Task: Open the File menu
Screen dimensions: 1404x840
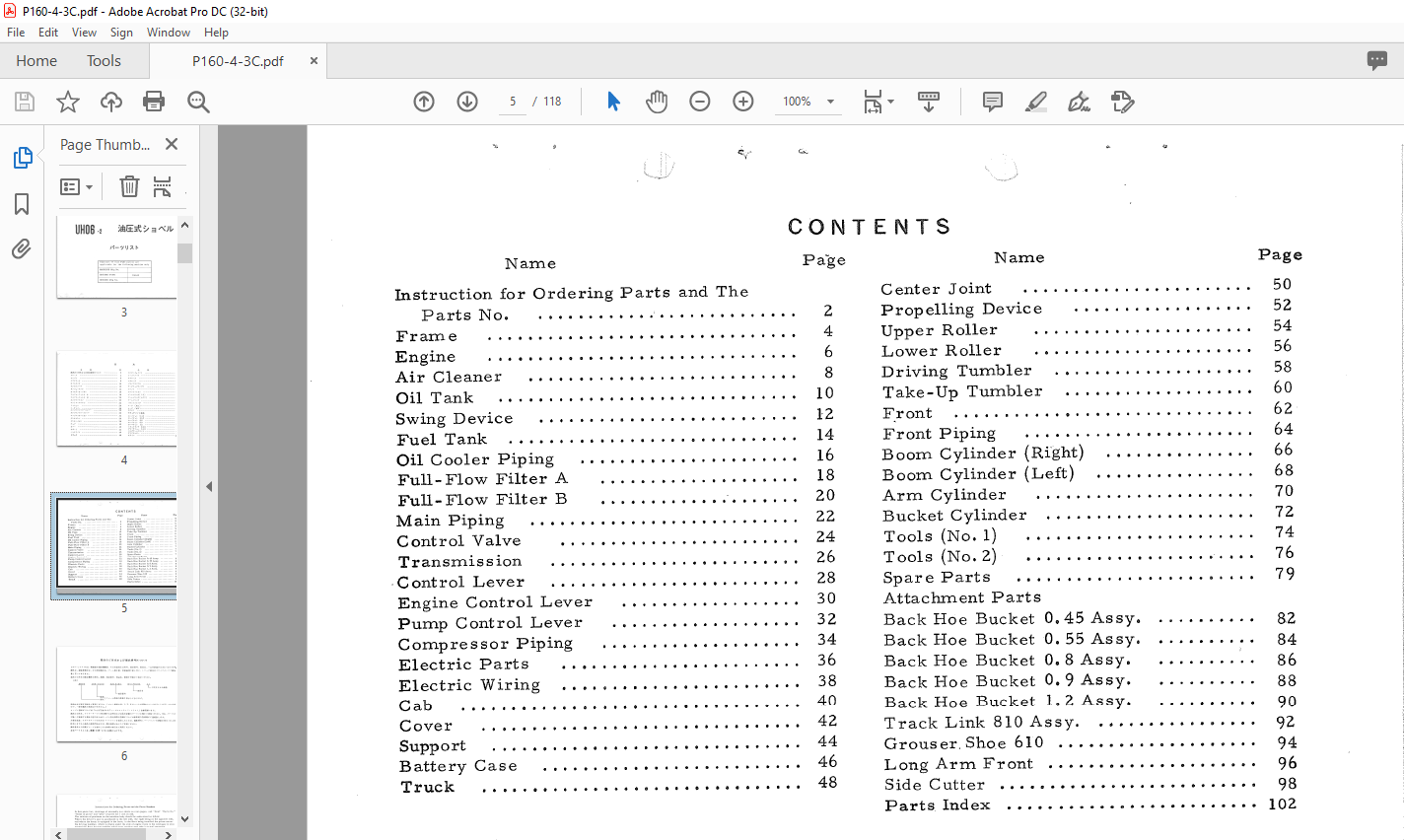Action: click(x=16, y=33)
